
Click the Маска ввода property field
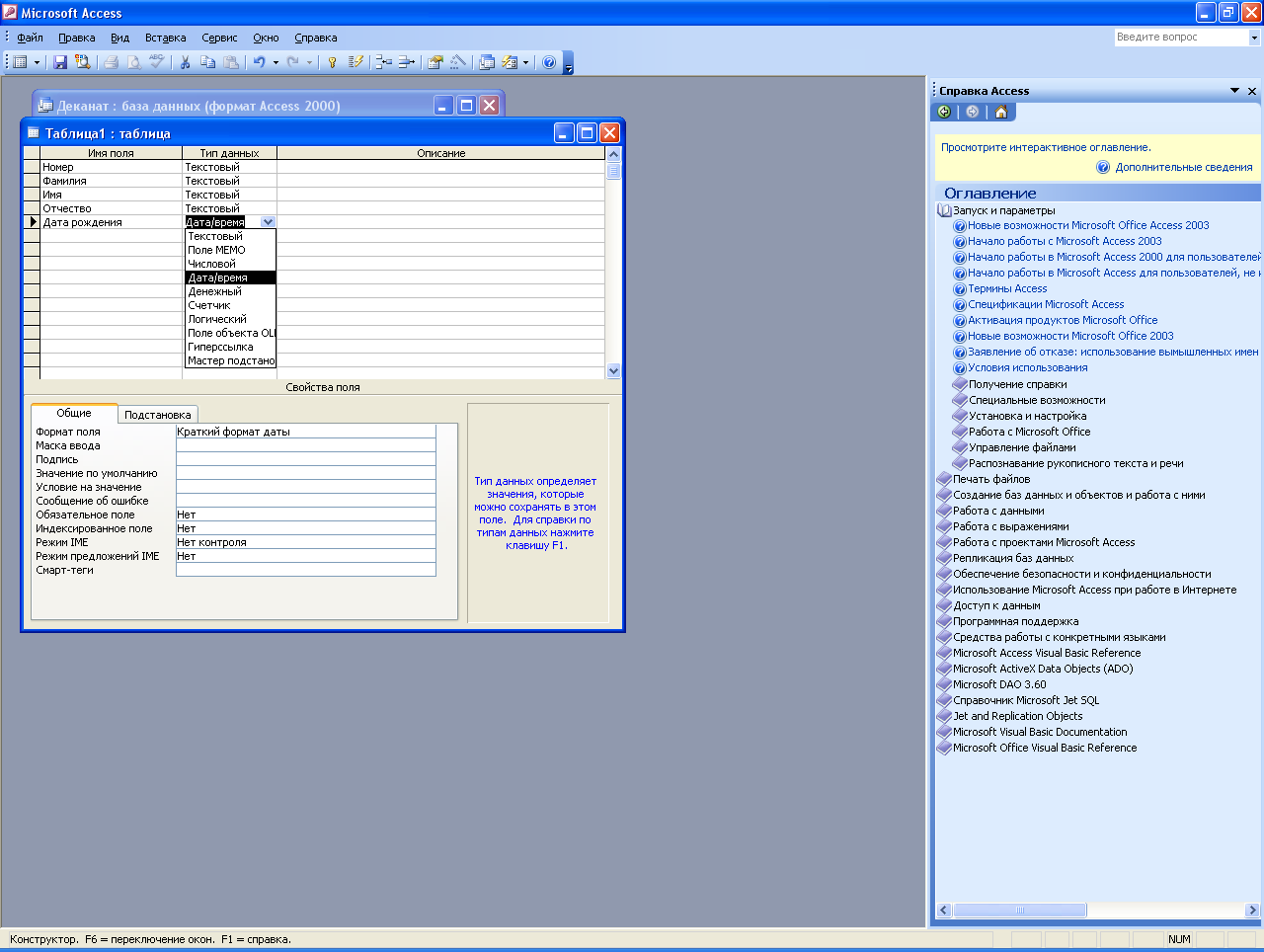click(x=305, y=445)
